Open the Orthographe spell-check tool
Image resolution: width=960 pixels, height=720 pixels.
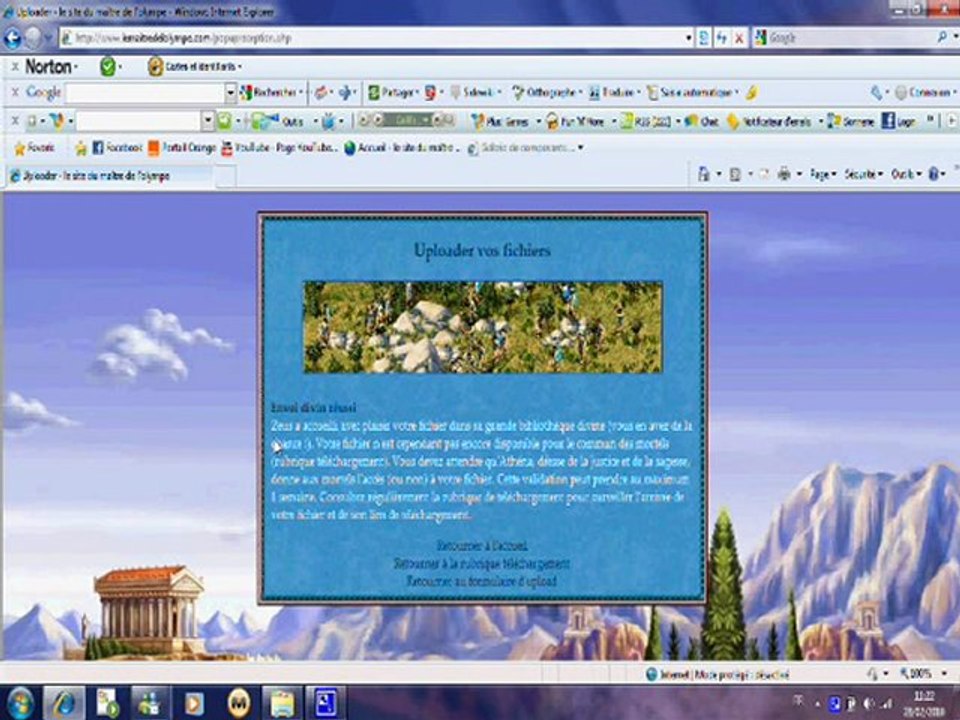[547, 92]
